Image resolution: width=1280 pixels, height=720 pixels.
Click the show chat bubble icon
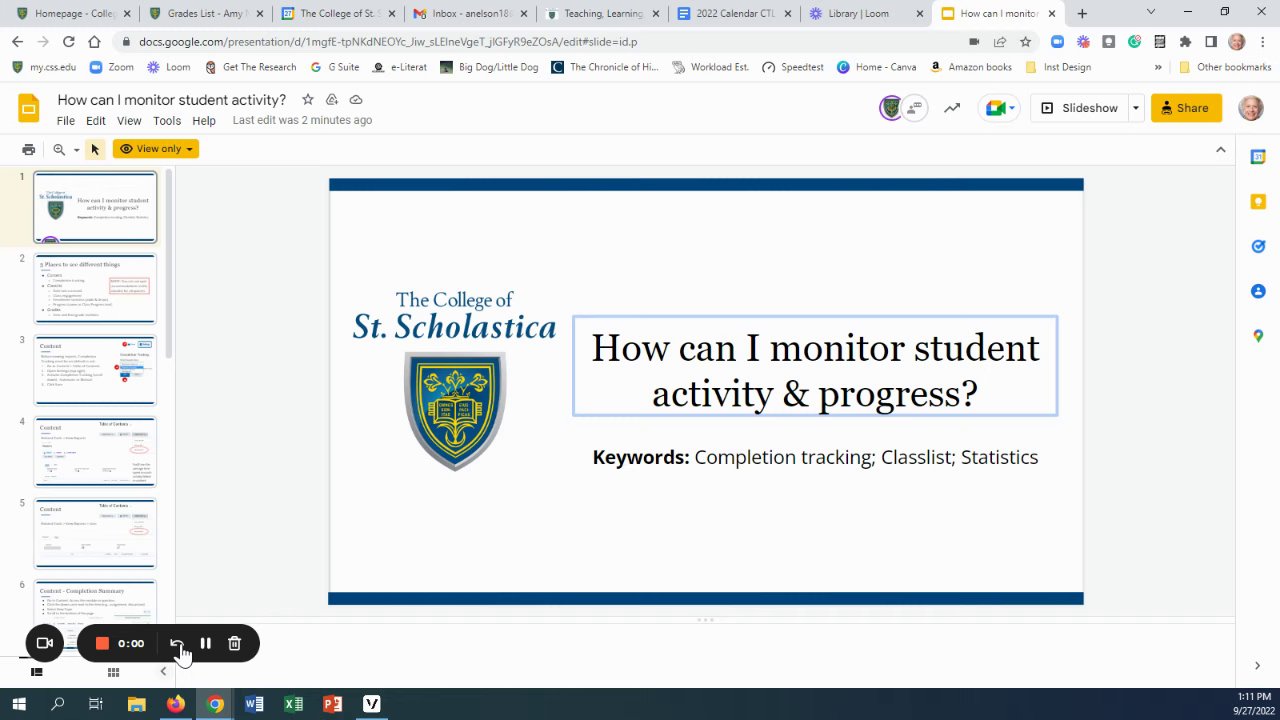(x=914, y=108)
